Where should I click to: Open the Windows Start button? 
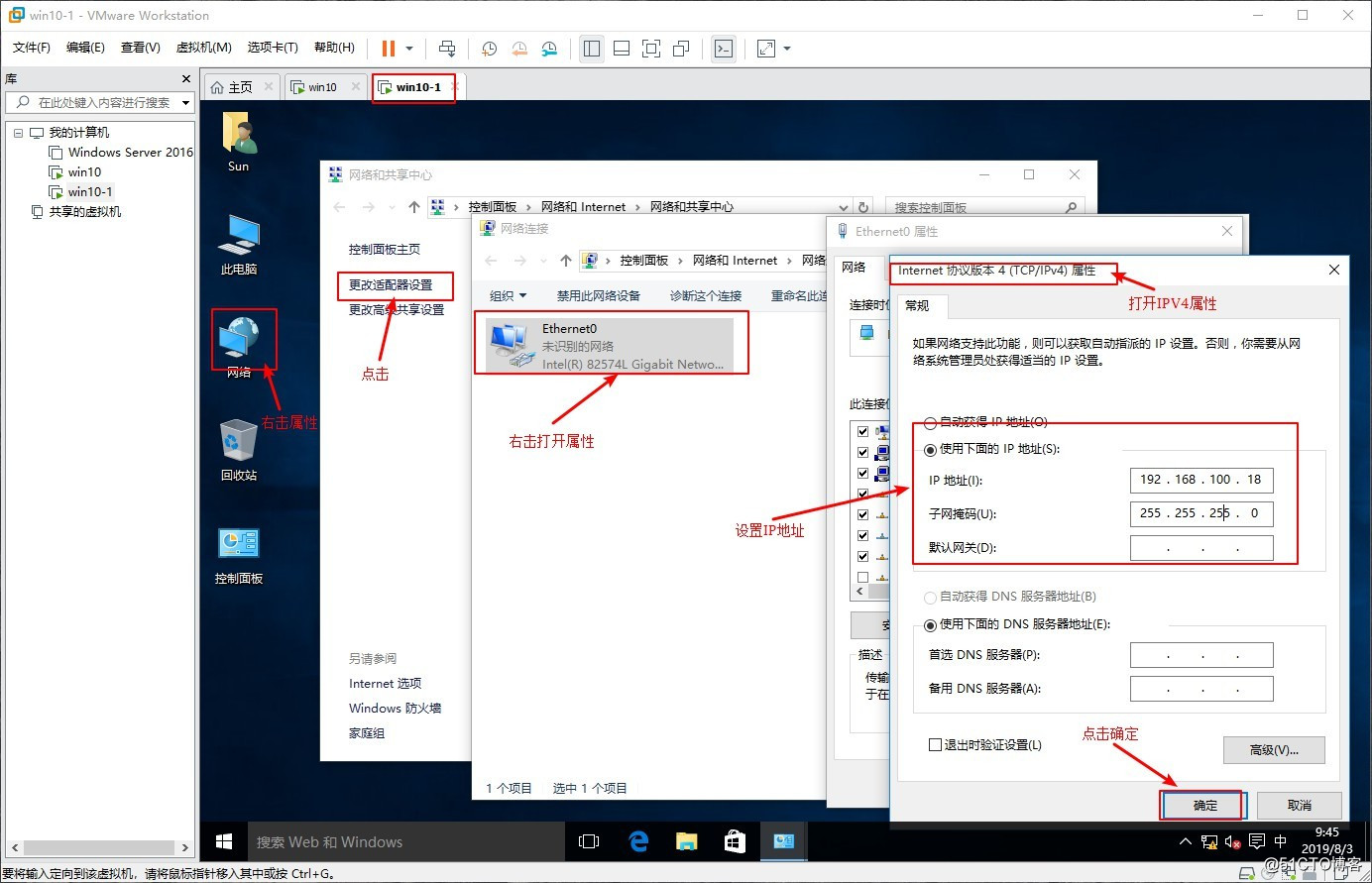pyautogui.click(x=224, y=841)
